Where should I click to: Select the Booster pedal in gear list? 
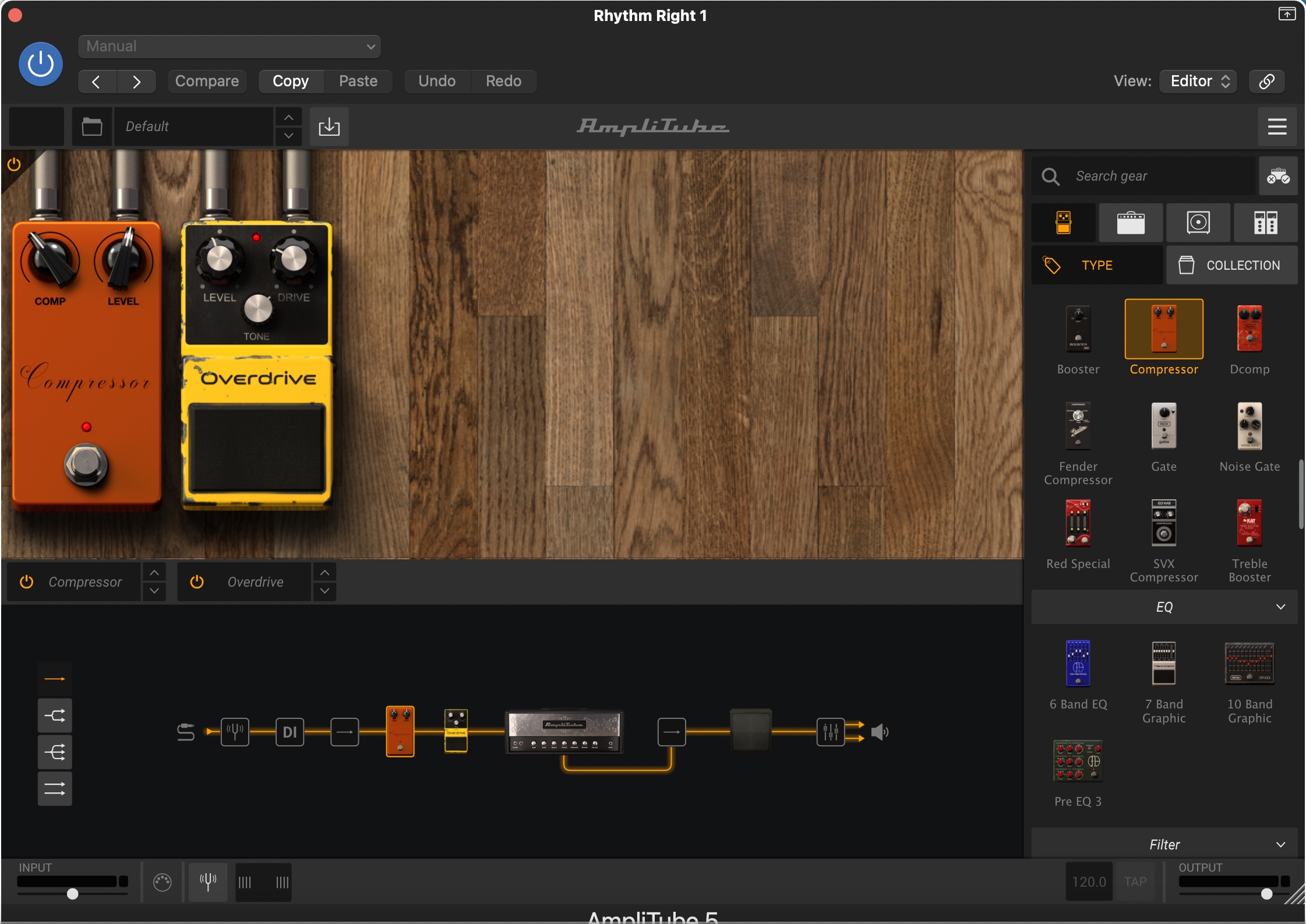(1078, 329)
